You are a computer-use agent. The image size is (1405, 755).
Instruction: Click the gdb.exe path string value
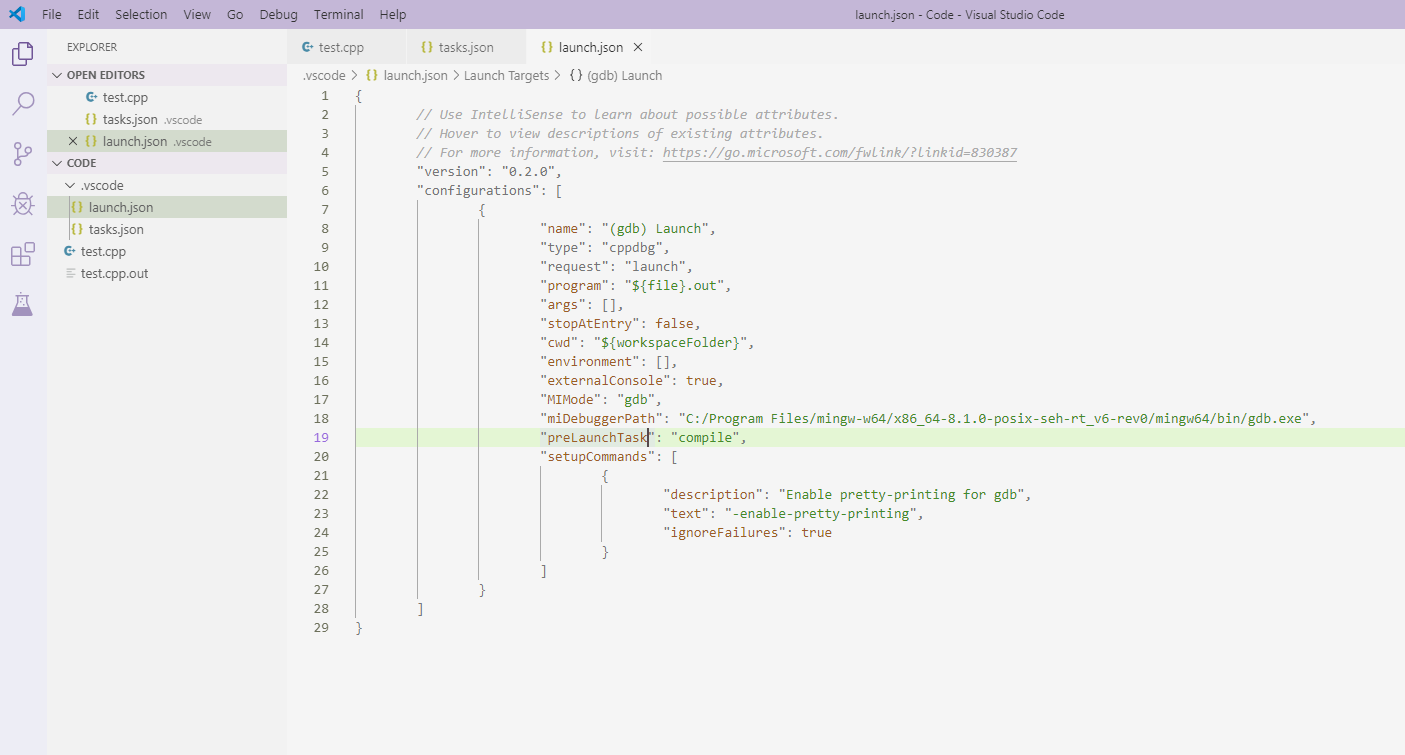tap(994, 418)
